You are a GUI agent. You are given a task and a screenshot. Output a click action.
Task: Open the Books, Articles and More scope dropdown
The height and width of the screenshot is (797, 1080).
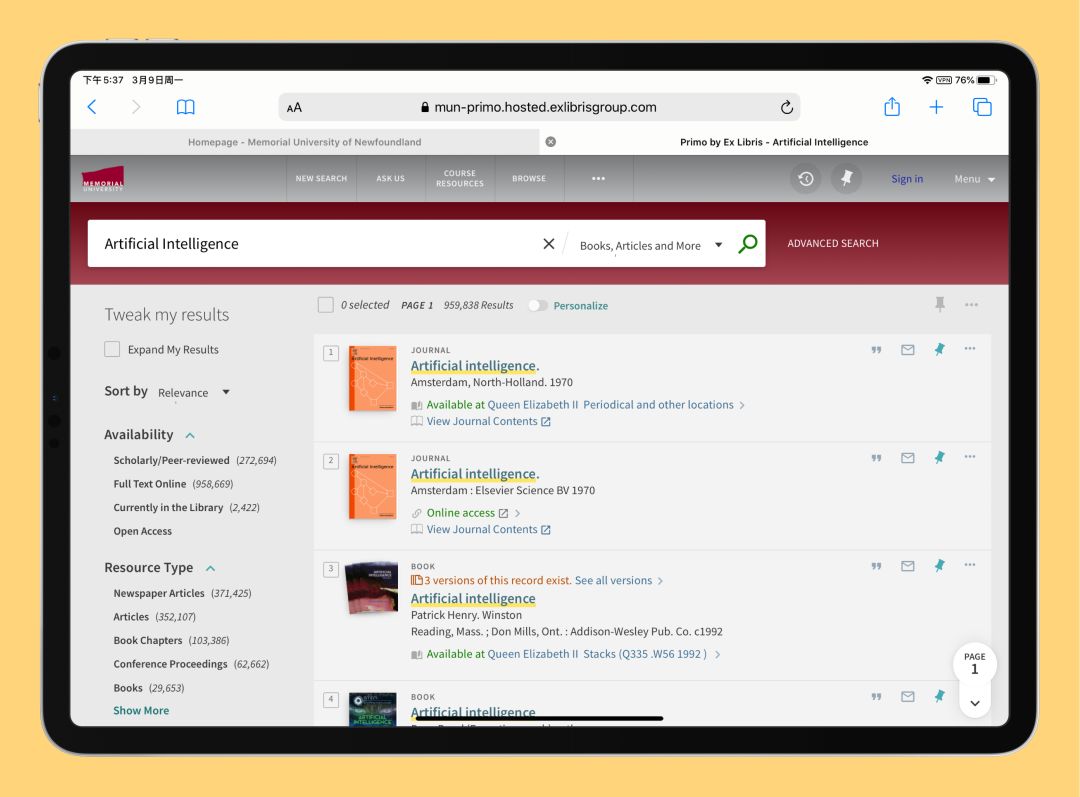click(651, 245)
